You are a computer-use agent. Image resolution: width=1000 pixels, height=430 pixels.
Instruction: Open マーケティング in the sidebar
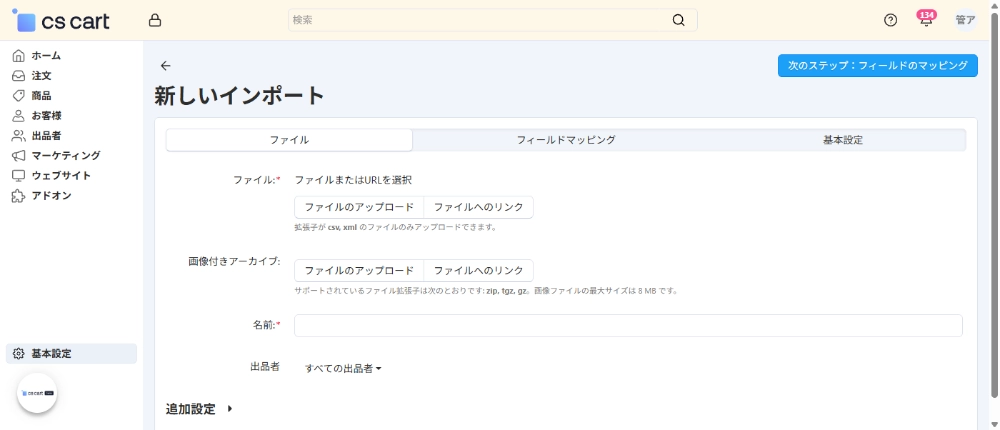point(65,155)
